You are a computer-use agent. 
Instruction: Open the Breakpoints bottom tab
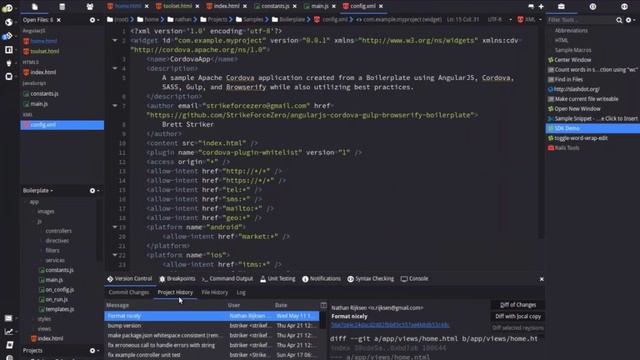click(x=177, y=279)
